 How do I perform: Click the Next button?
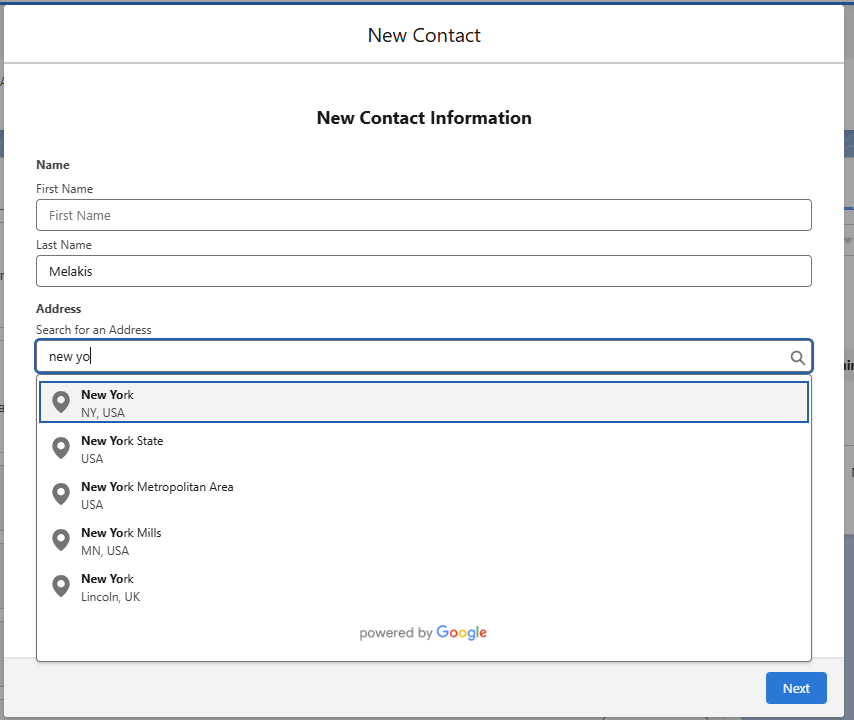pyautogui.click(x=796, y=688)
